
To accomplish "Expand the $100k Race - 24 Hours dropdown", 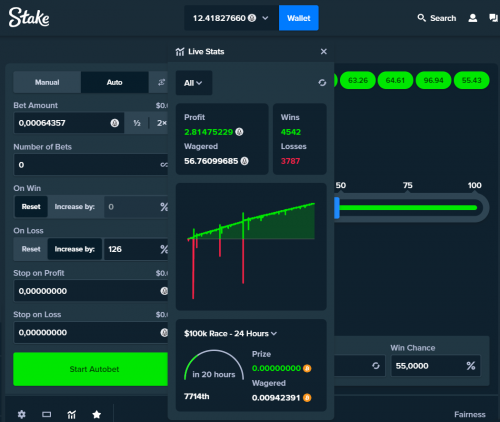I will pyautogui.click(x=230, y=334).
